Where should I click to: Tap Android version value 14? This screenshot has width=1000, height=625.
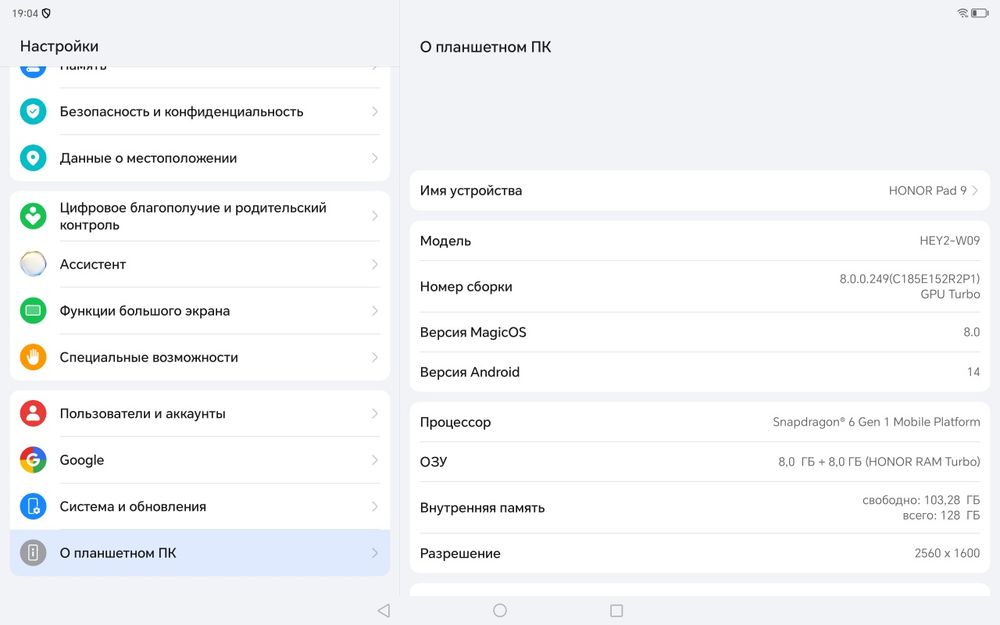(x=973, y=372)
